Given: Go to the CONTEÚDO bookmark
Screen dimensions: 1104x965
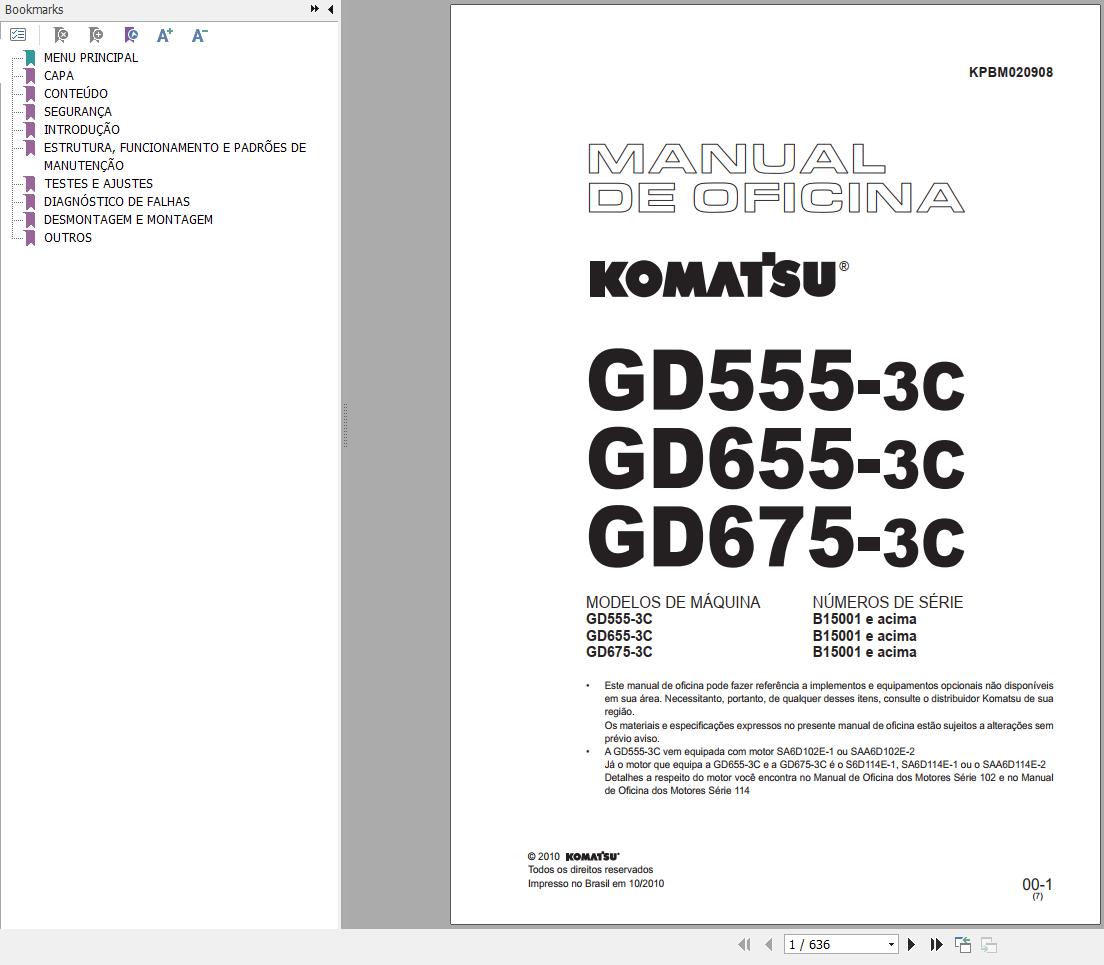Looking at the screenshot, I should (75, 94).
